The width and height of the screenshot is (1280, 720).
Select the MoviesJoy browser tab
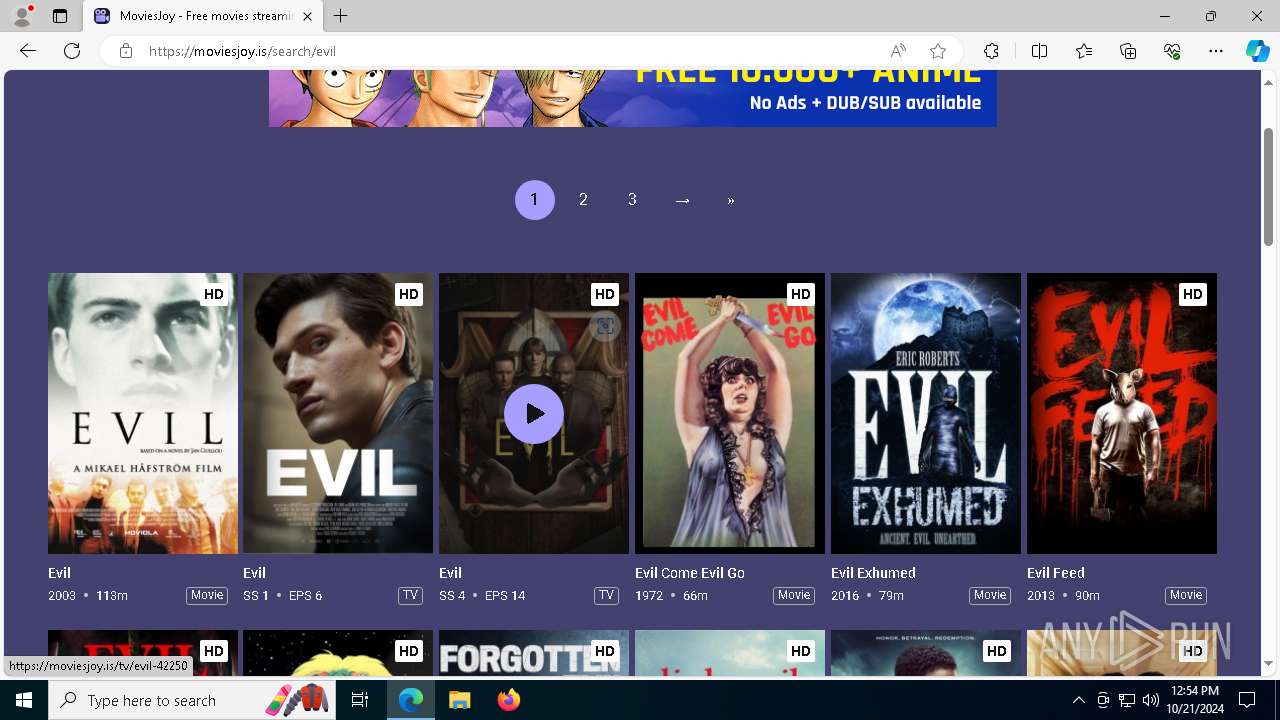coord(204,16)
